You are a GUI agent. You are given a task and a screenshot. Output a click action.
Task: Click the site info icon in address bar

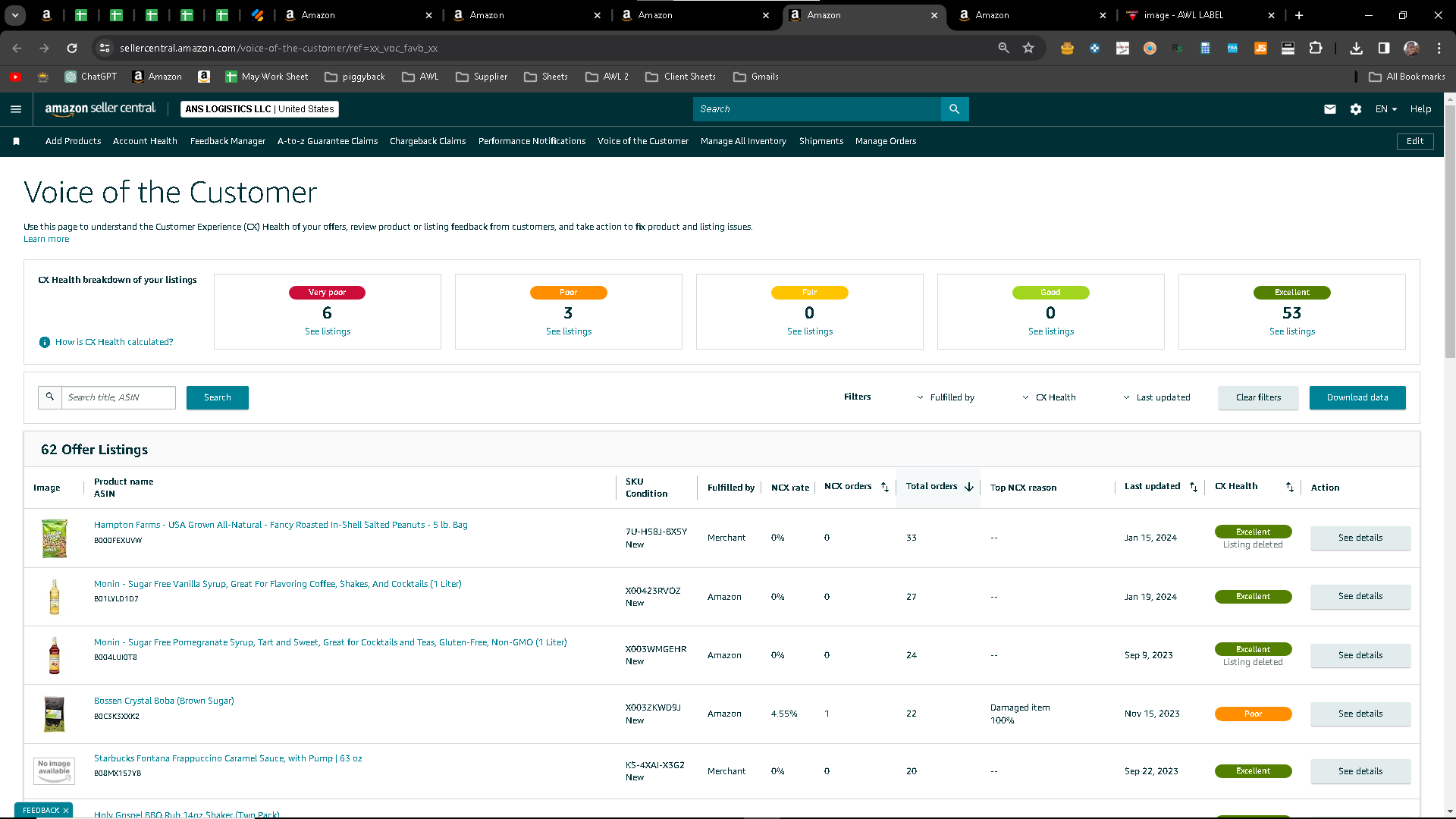coord(105,48)
